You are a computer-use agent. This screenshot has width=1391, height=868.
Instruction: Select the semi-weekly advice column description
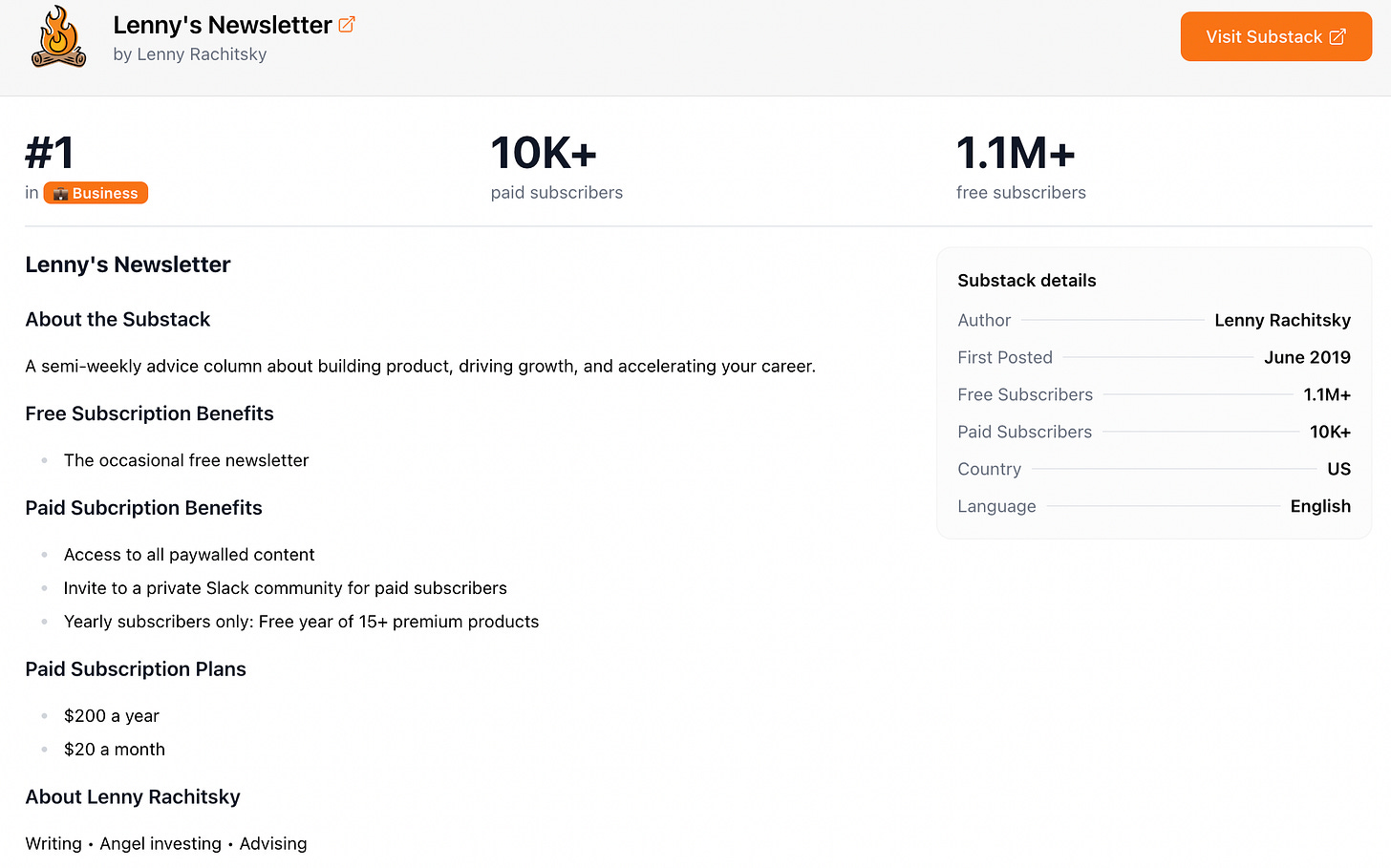[420, 367]
